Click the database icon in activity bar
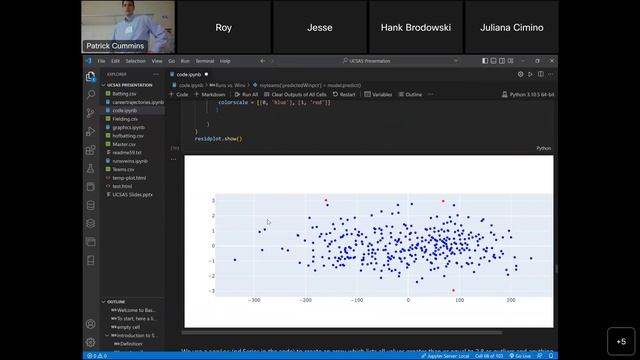Screen dimensions: 640x360 pos(91,205)
